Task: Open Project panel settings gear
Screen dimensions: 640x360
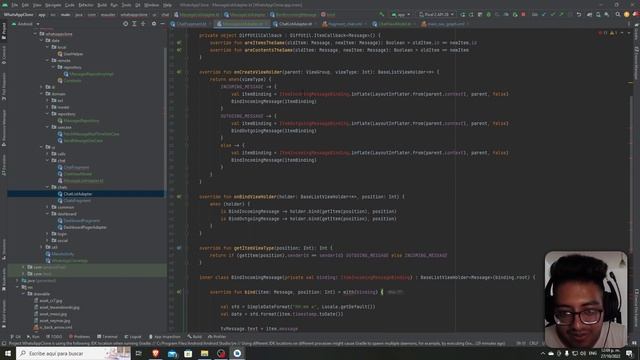Action: (x=154, y=24)
